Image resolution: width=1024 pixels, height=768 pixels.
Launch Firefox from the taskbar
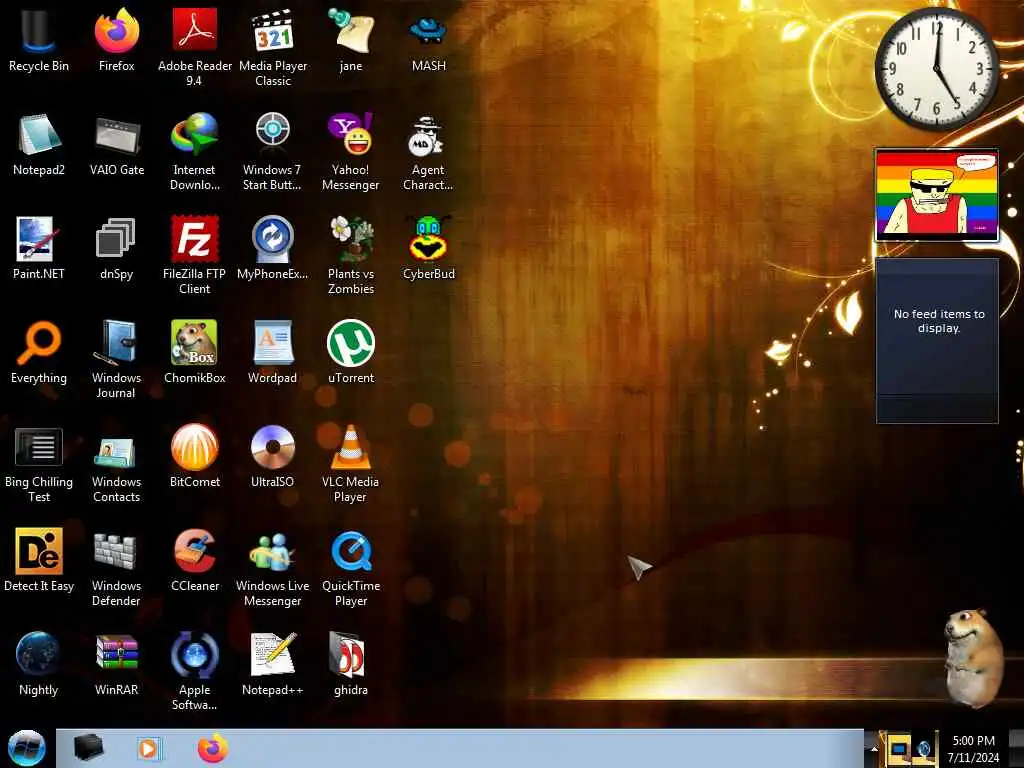(x=213, y=748)
